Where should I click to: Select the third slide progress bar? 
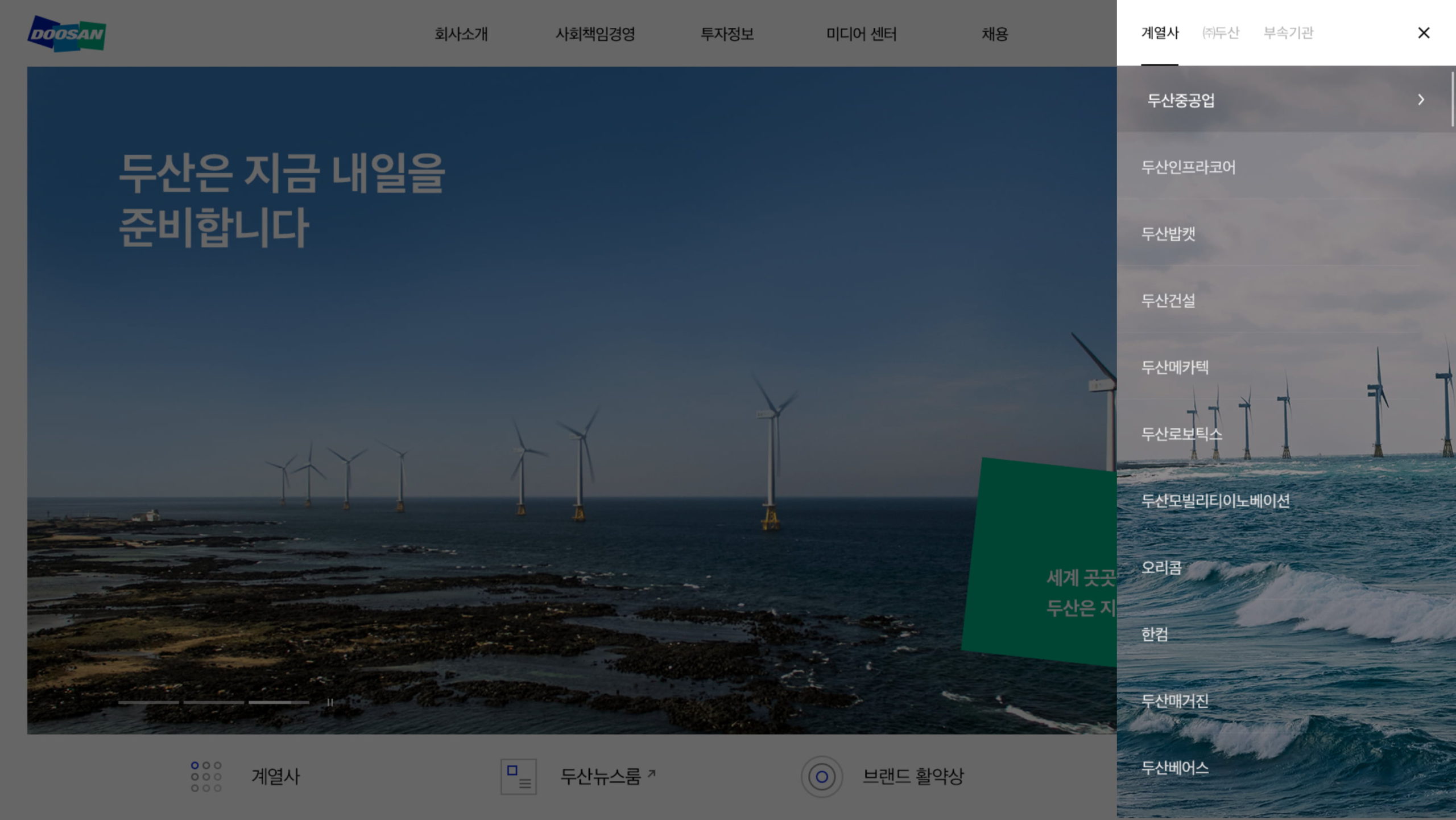coord(279,702)
